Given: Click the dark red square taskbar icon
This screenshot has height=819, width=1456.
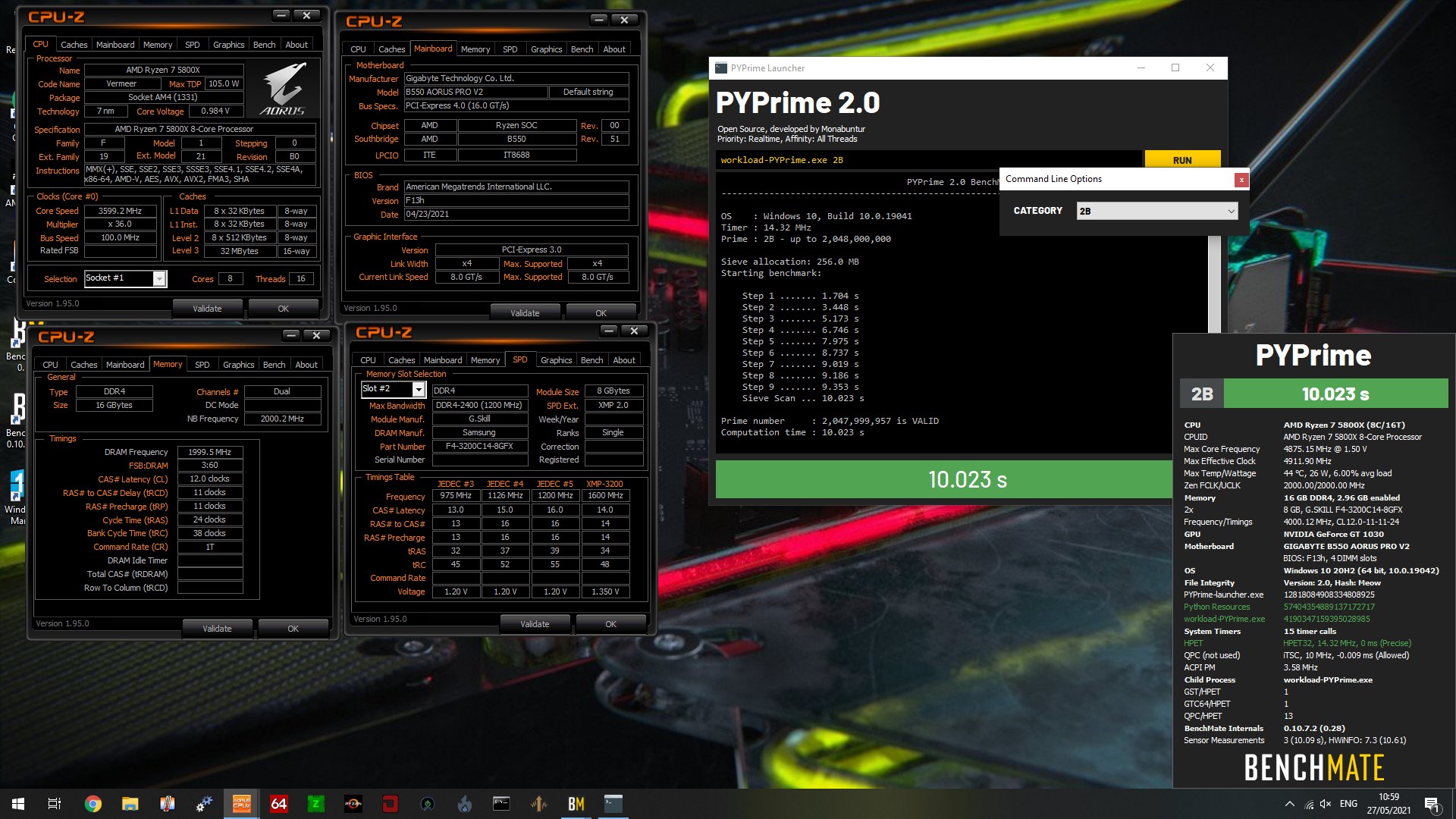Looking at the screenshot, I should [x=390, y=804].
